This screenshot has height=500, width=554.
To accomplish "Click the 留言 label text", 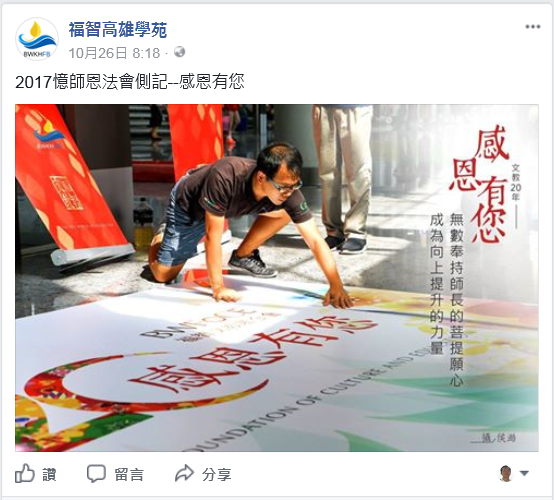I will [129, 475].
